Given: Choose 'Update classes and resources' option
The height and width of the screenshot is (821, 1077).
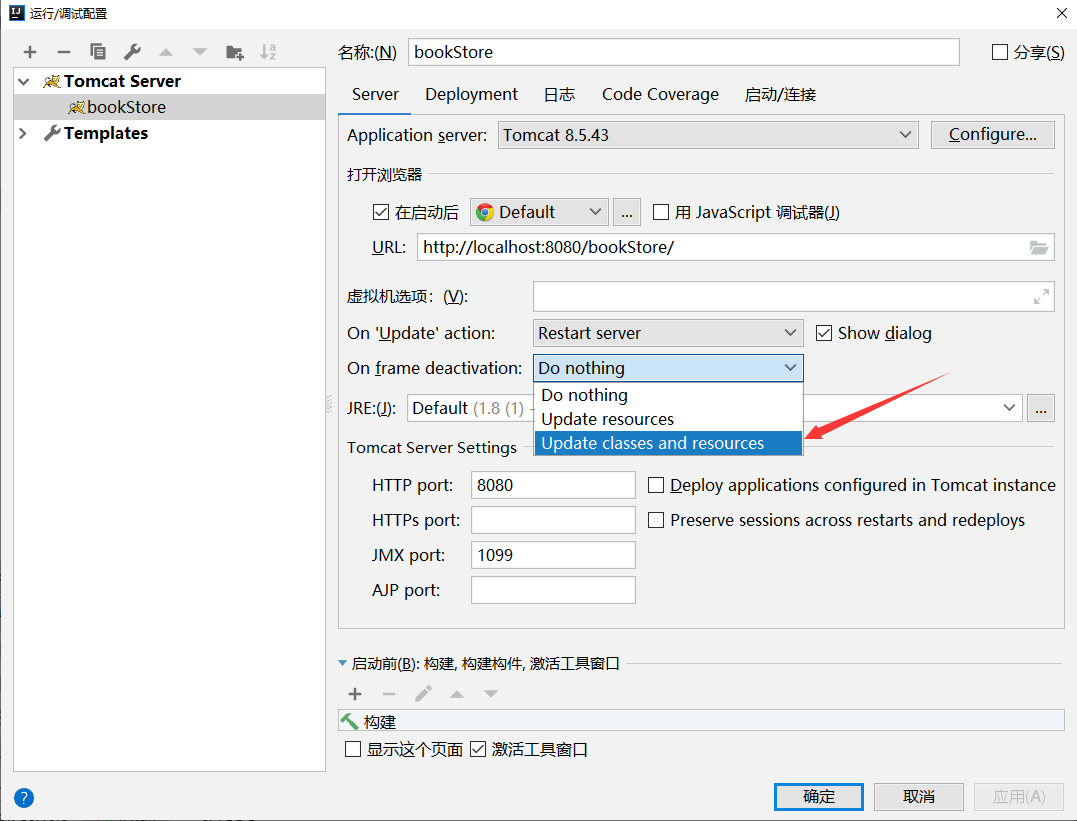Looking at the screenshot, I should click(668, 443).
